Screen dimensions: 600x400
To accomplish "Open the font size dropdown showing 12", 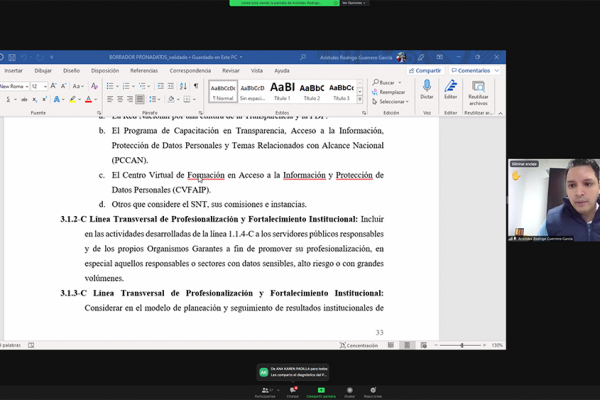I will pos(45,87).
